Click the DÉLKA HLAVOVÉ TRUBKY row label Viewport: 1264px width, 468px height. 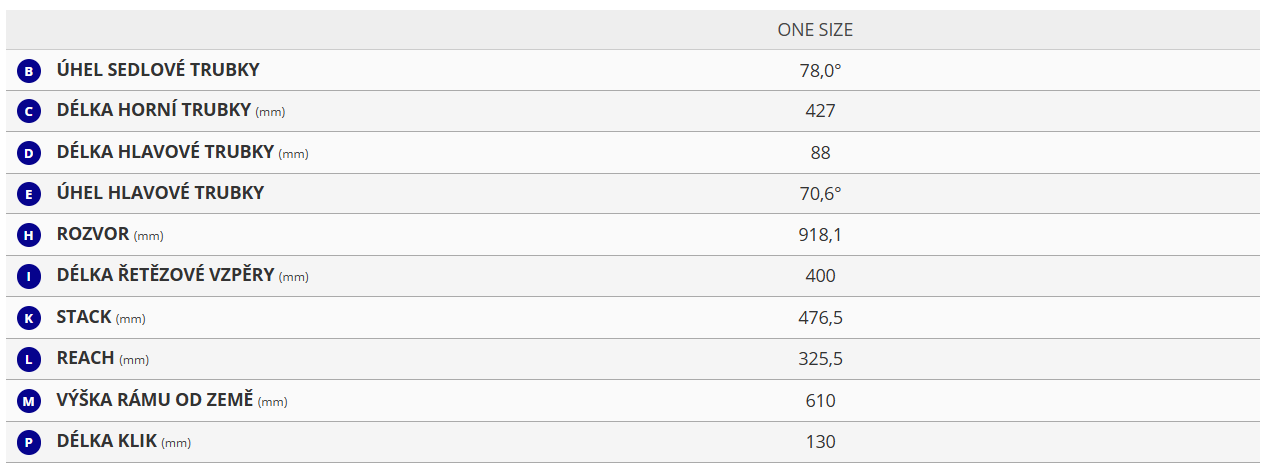[165, 152]
